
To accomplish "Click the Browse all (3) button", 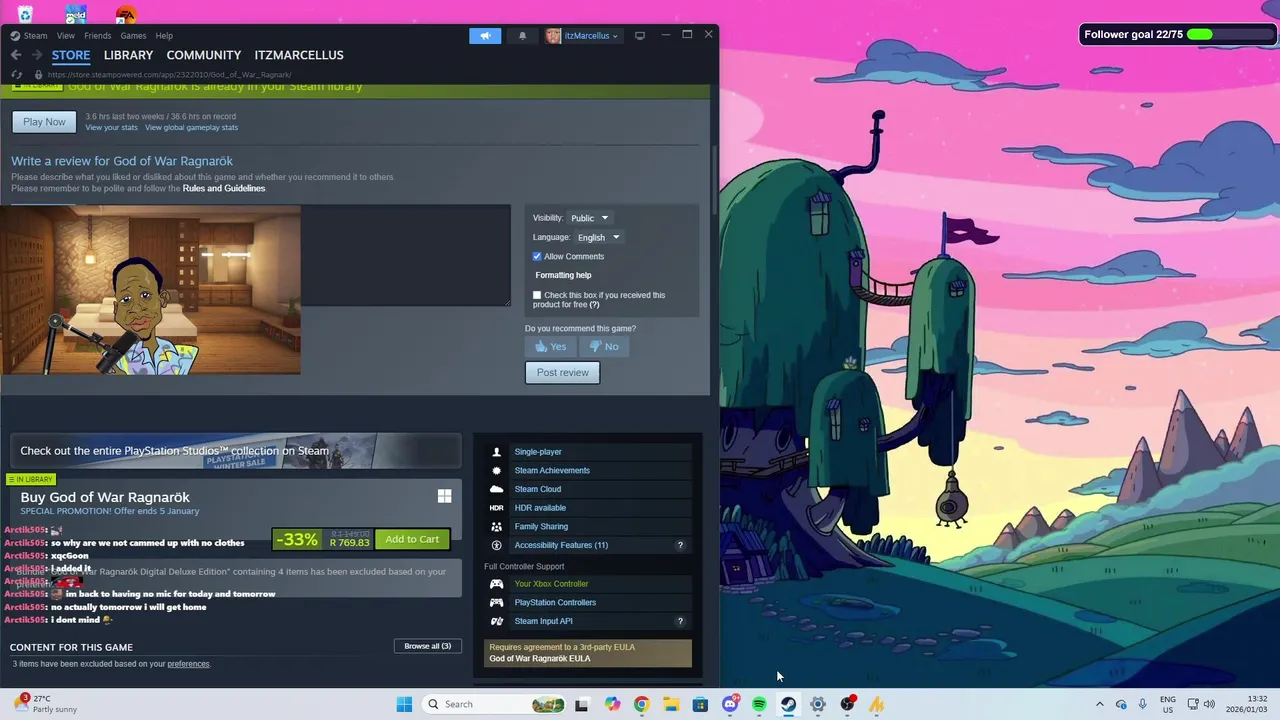I will click(x=427, y=646).
